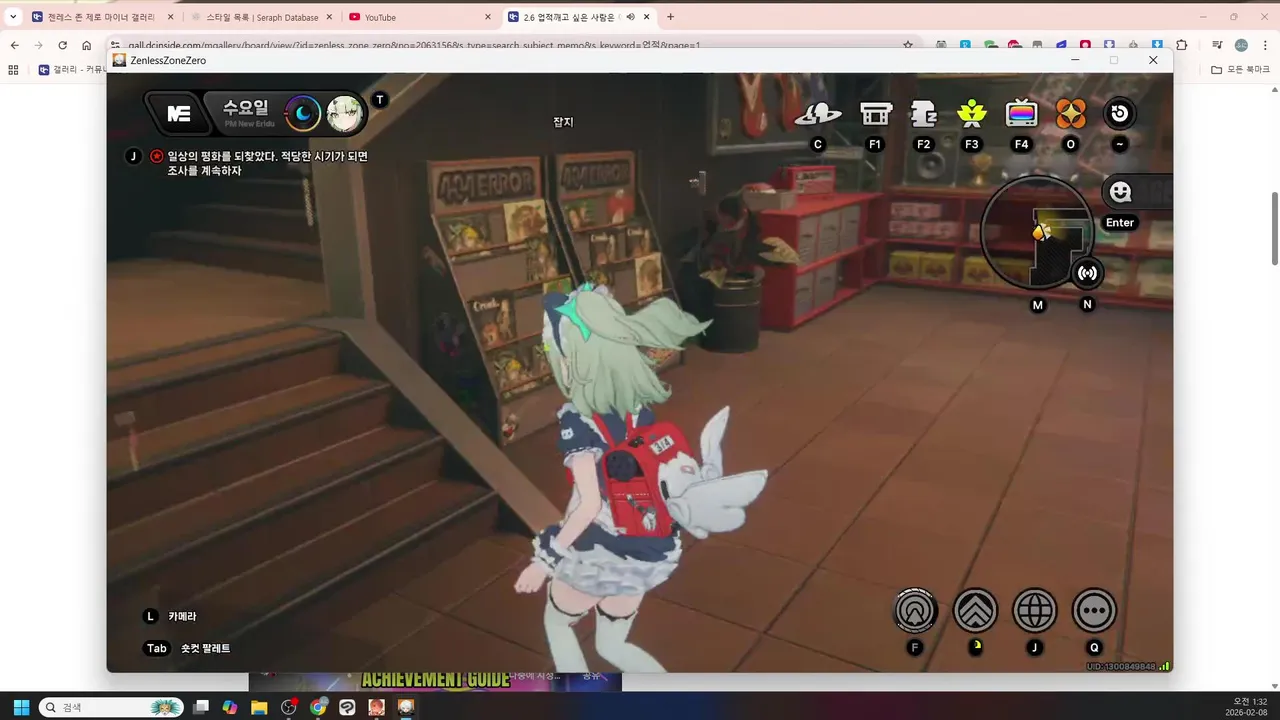
Task: Open OBS Studio from the taskbar
Action: (x=289, y=707)
